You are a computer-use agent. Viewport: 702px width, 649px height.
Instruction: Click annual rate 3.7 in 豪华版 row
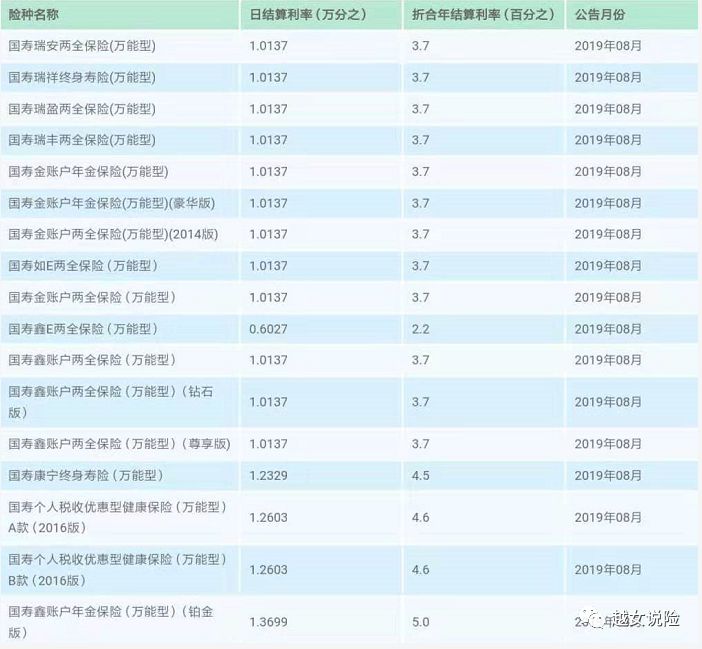420,203
